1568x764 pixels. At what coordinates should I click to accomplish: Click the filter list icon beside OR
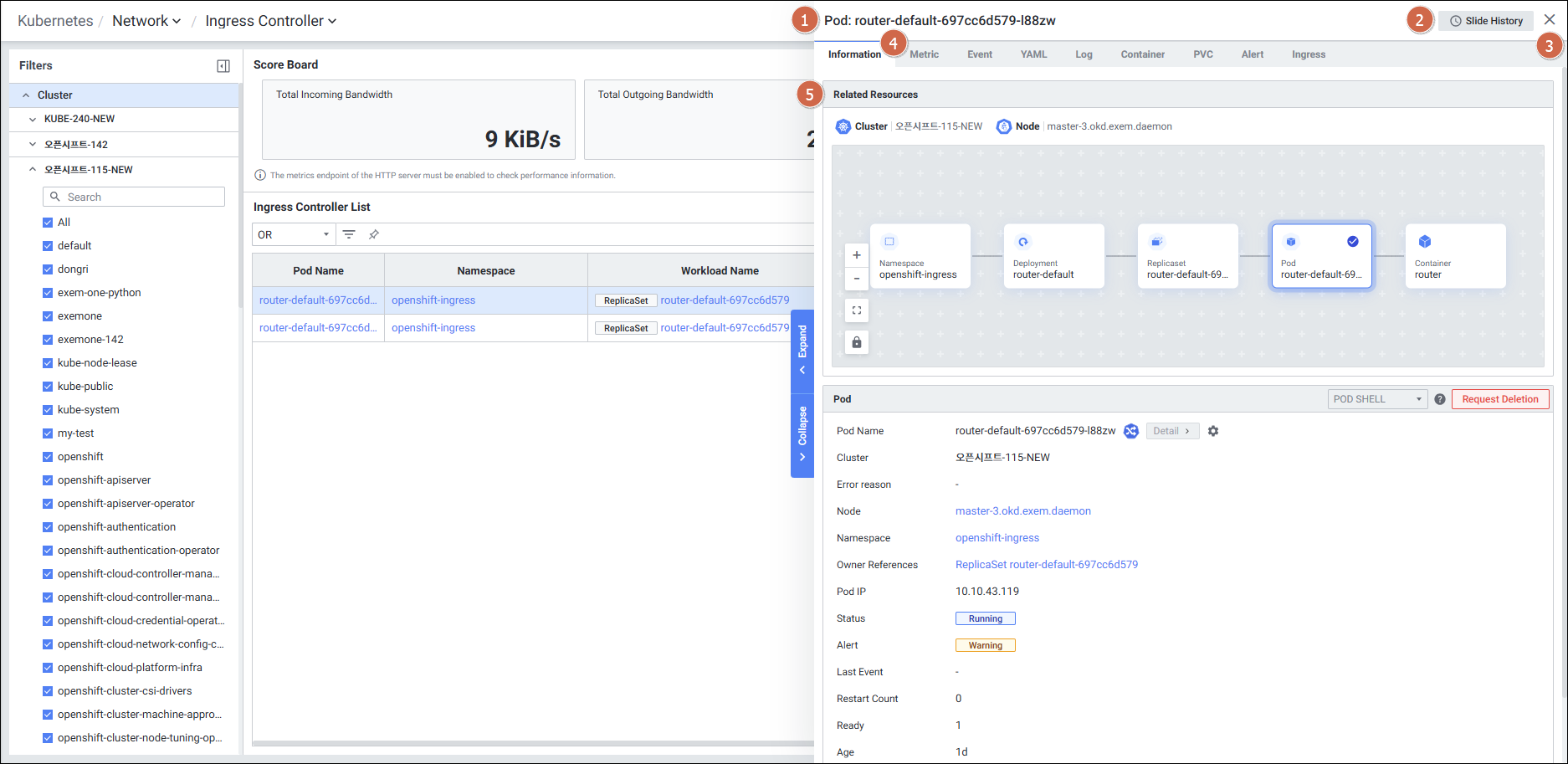coord(349,234)
